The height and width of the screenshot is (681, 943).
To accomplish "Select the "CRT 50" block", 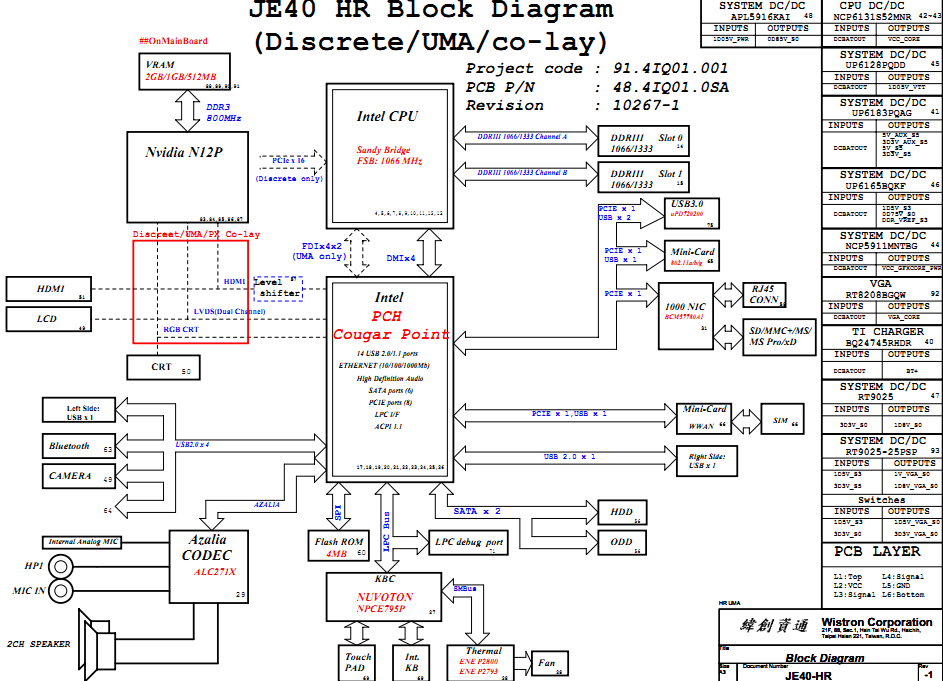I will [x=163, y=367].
